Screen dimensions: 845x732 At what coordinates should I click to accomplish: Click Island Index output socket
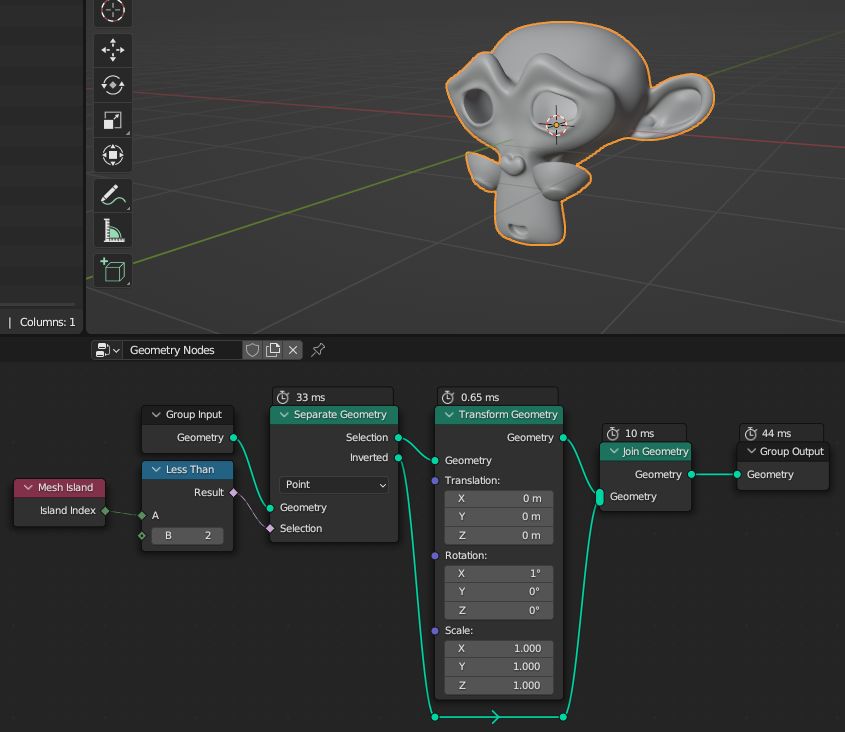[x=106, y=510]
